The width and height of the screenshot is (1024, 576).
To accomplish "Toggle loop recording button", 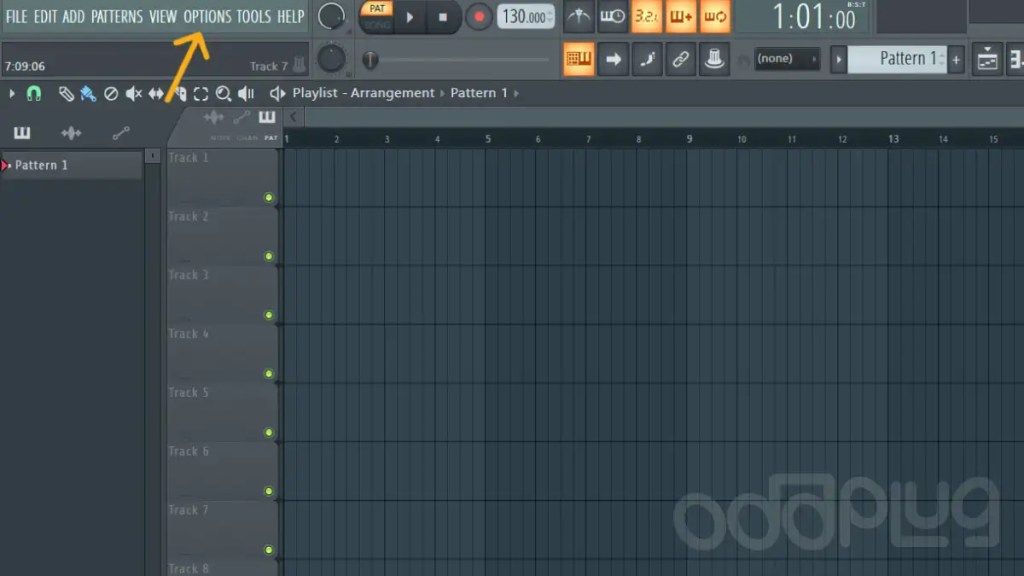I will [x=714, y=16].
